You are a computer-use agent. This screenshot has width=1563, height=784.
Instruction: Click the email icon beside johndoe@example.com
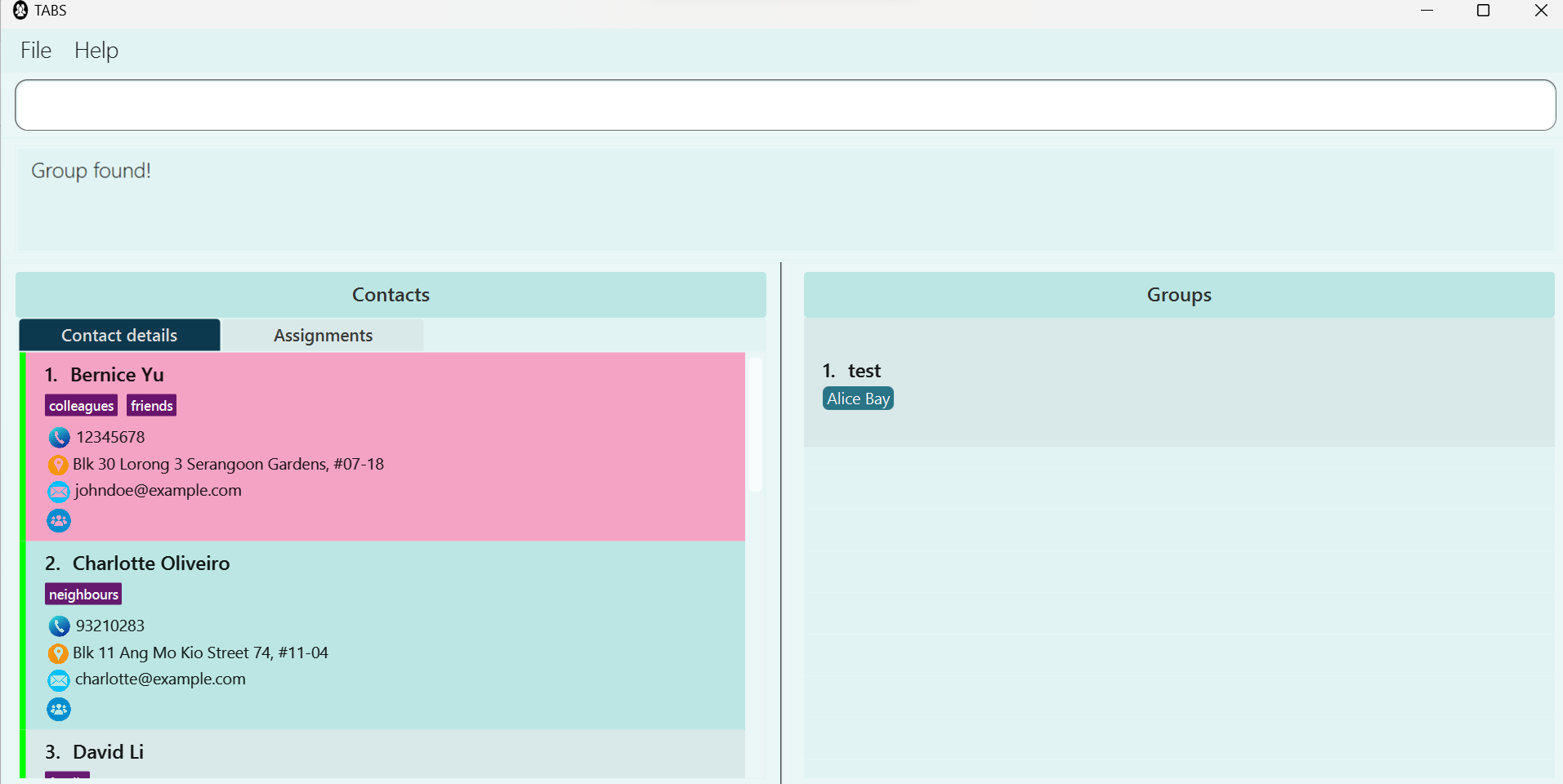tap(59, 492)
